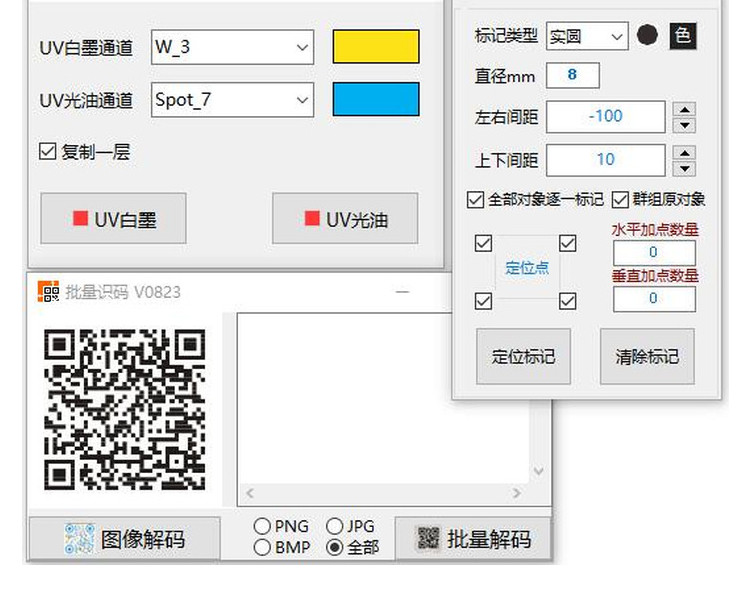Toggle the 复制一层 checkbox

[47, 151]
